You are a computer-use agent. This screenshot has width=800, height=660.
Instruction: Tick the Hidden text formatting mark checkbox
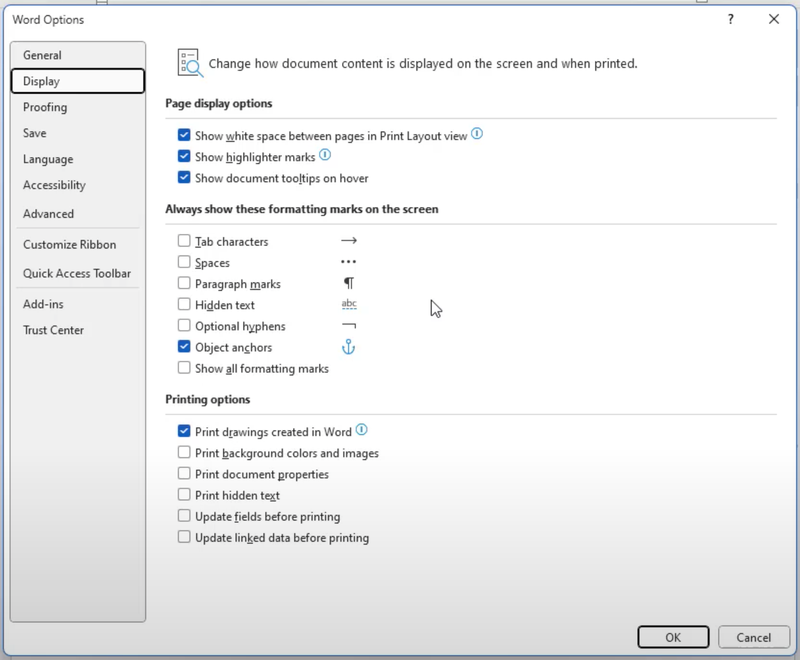(184, 305)
